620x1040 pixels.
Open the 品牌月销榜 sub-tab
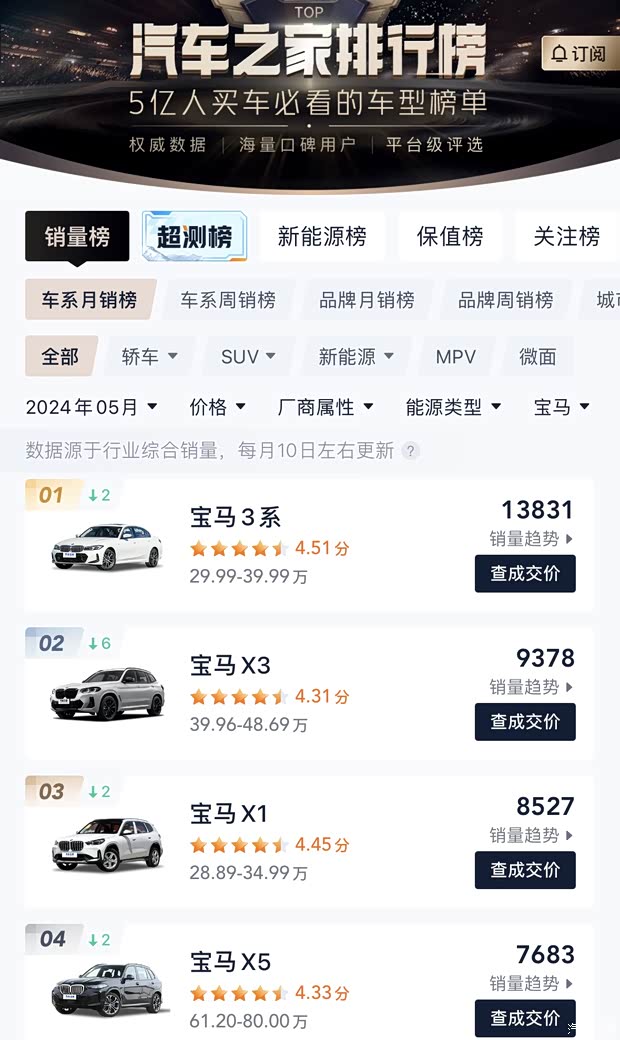point(368,299)
